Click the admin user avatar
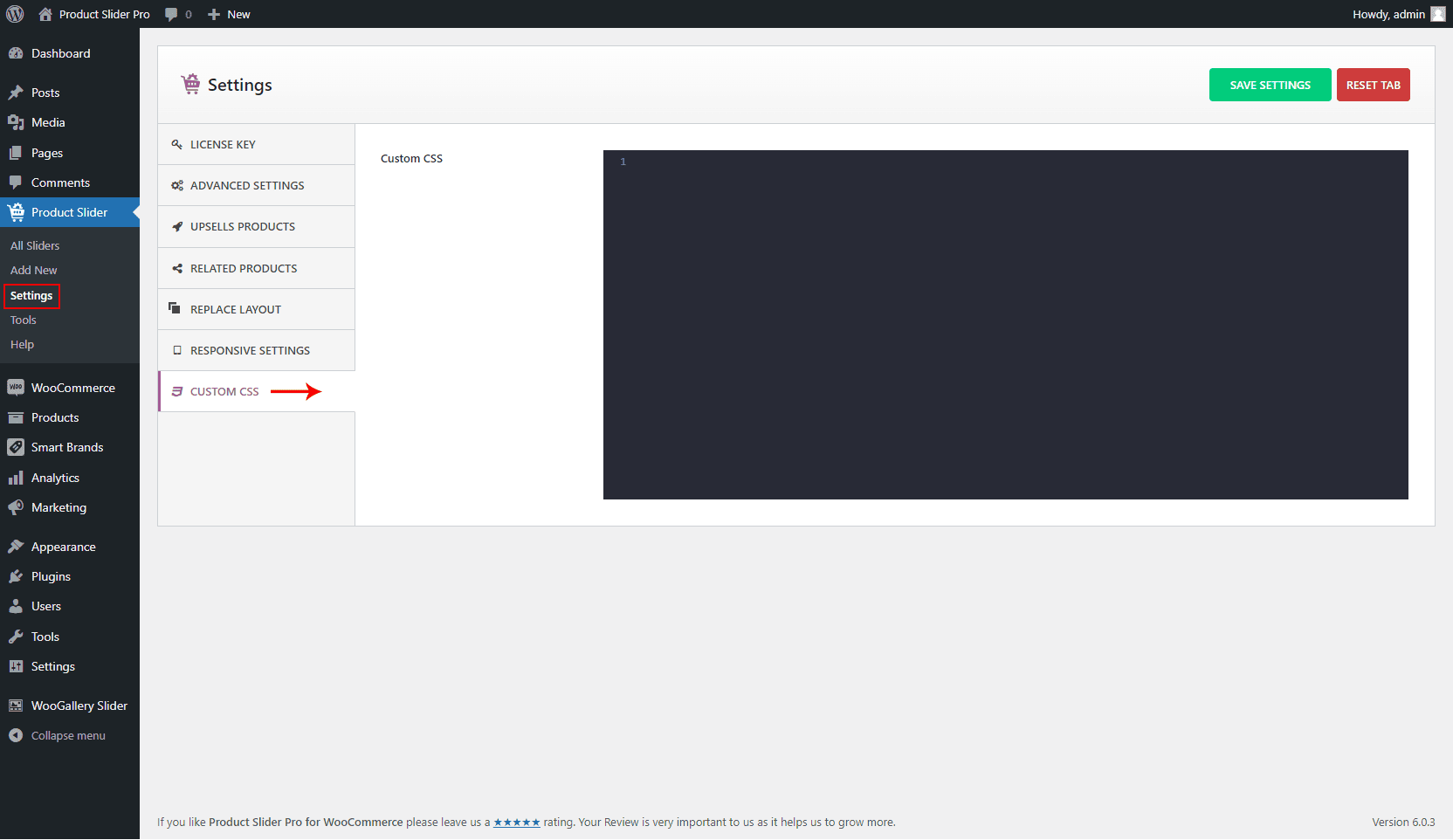The height and width of the screenshot is (840, 1453). pos(1438,14)
